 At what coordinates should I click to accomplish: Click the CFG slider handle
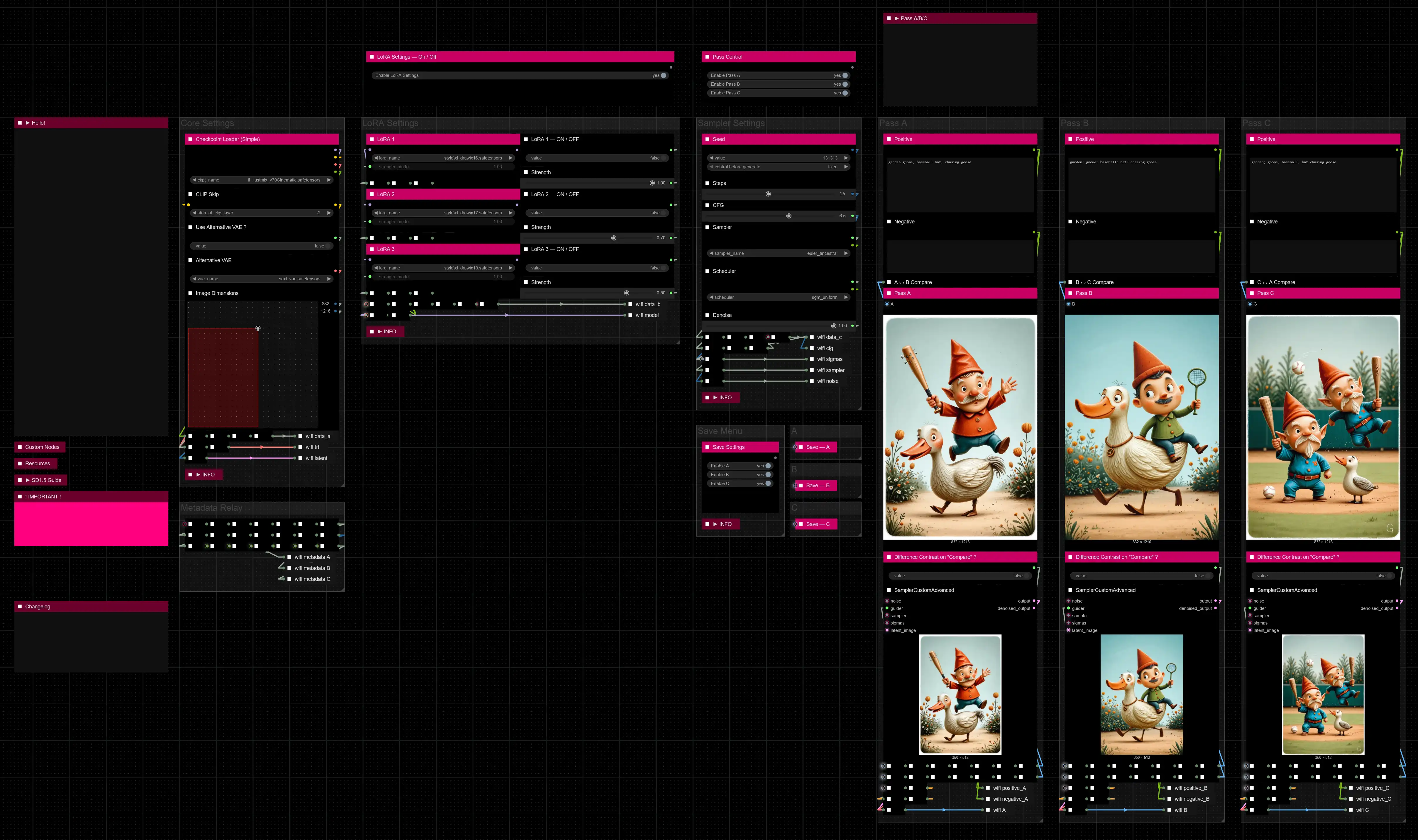click(788, 216)
